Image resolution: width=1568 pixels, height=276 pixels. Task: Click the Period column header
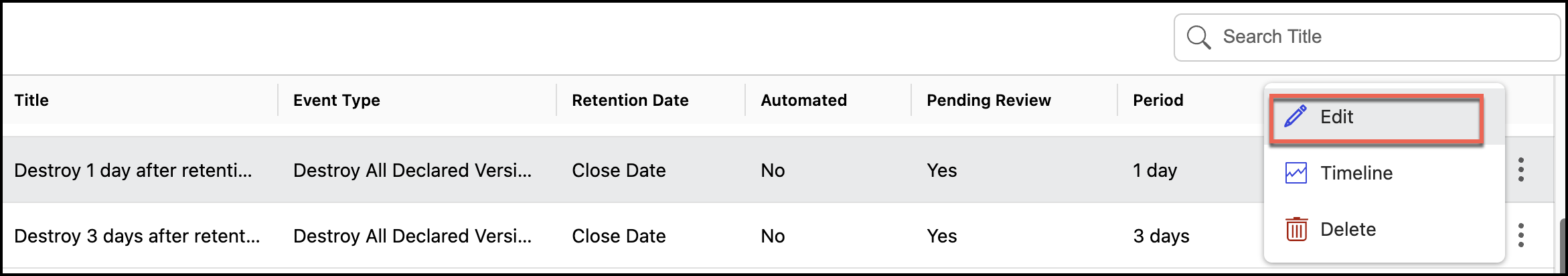[x=1158, y=100]
